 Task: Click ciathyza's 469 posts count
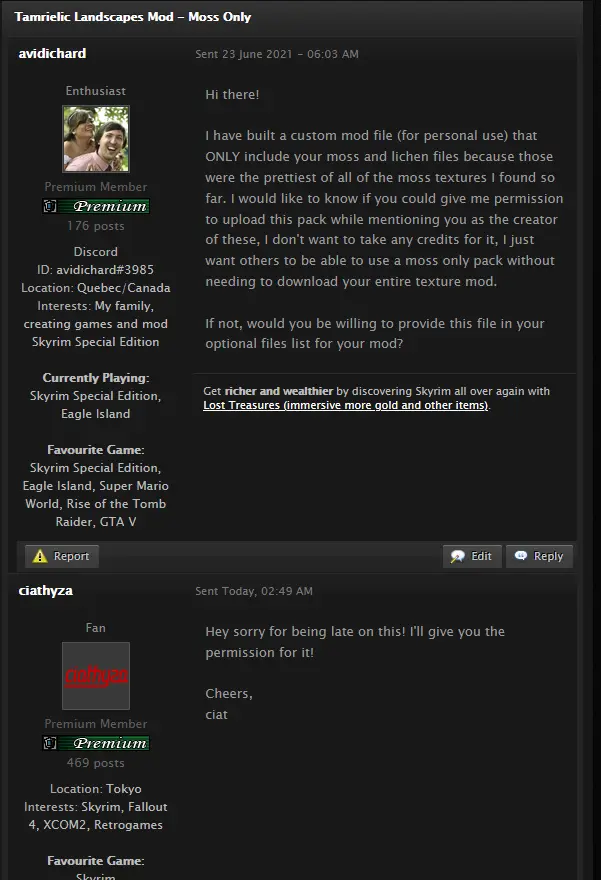[96, 763]
